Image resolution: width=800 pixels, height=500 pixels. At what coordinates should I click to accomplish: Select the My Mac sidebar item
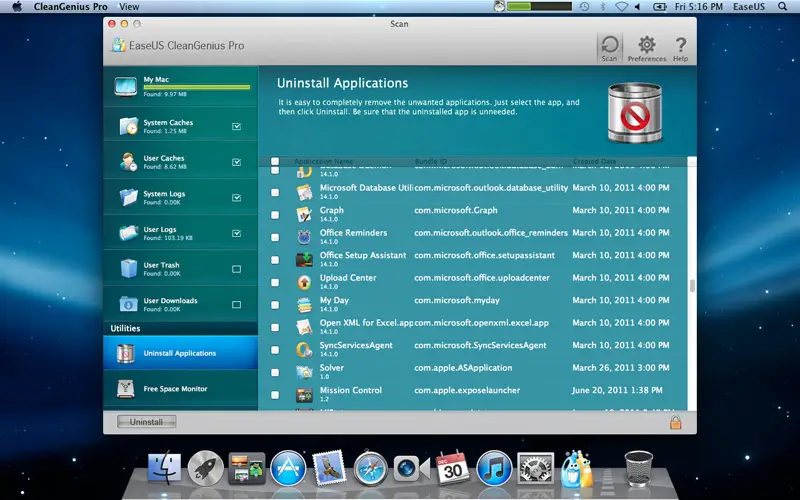pos(181,87)
